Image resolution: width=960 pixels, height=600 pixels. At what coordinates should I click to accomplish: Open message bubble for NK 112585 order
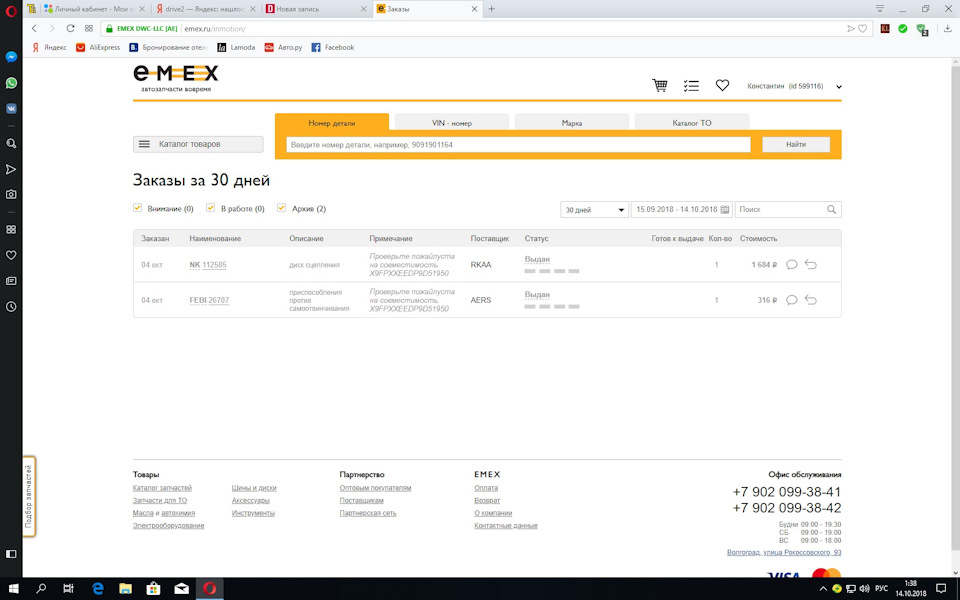pyautogui.click(x=792, y=264)
